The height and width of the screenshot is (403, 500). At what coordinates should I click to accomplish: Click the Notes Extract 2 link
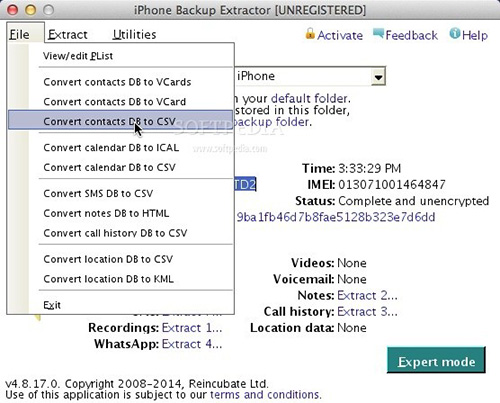[367, 295]
